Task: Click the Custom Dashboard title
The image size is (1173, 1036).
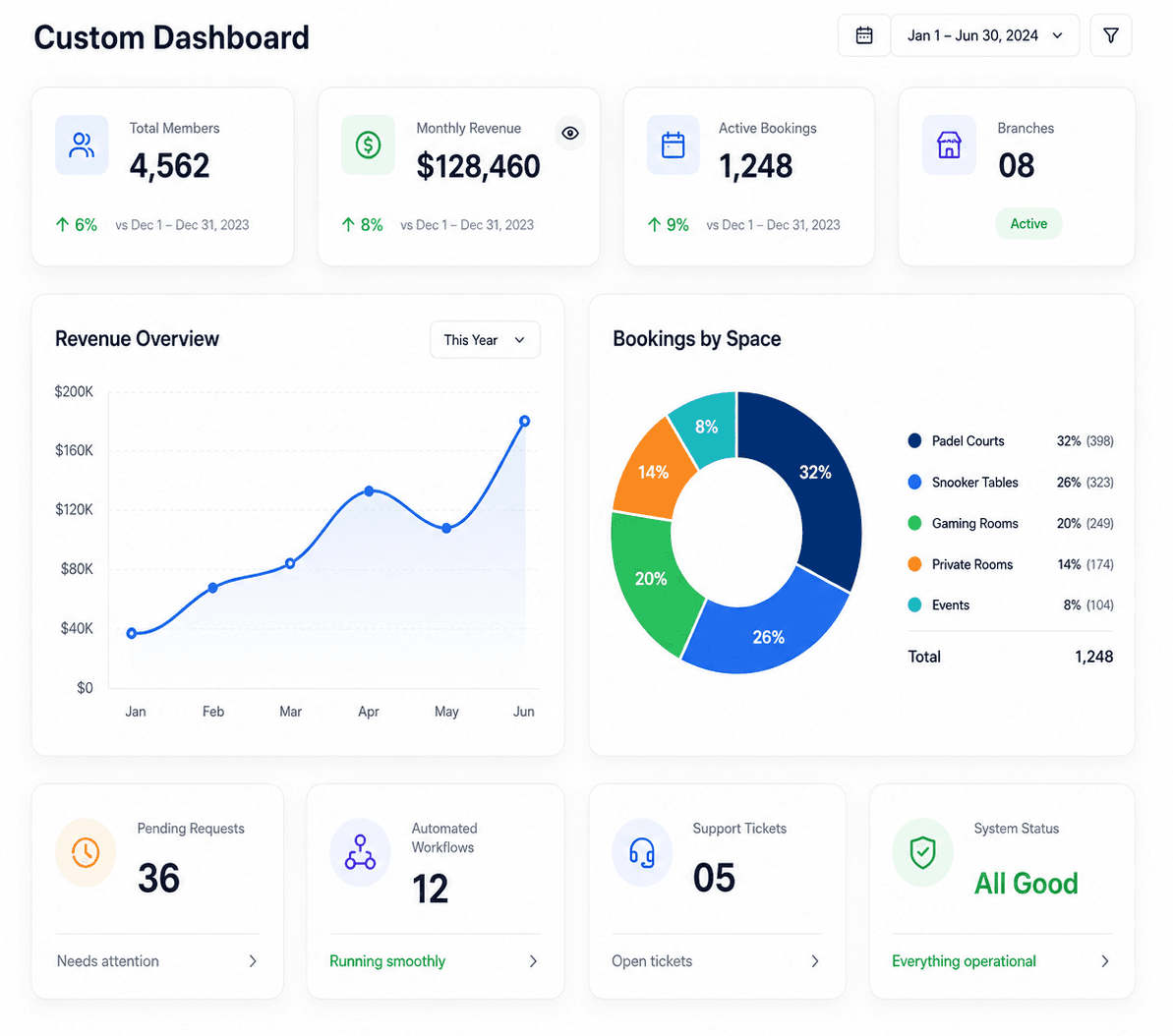Action: 171,37
